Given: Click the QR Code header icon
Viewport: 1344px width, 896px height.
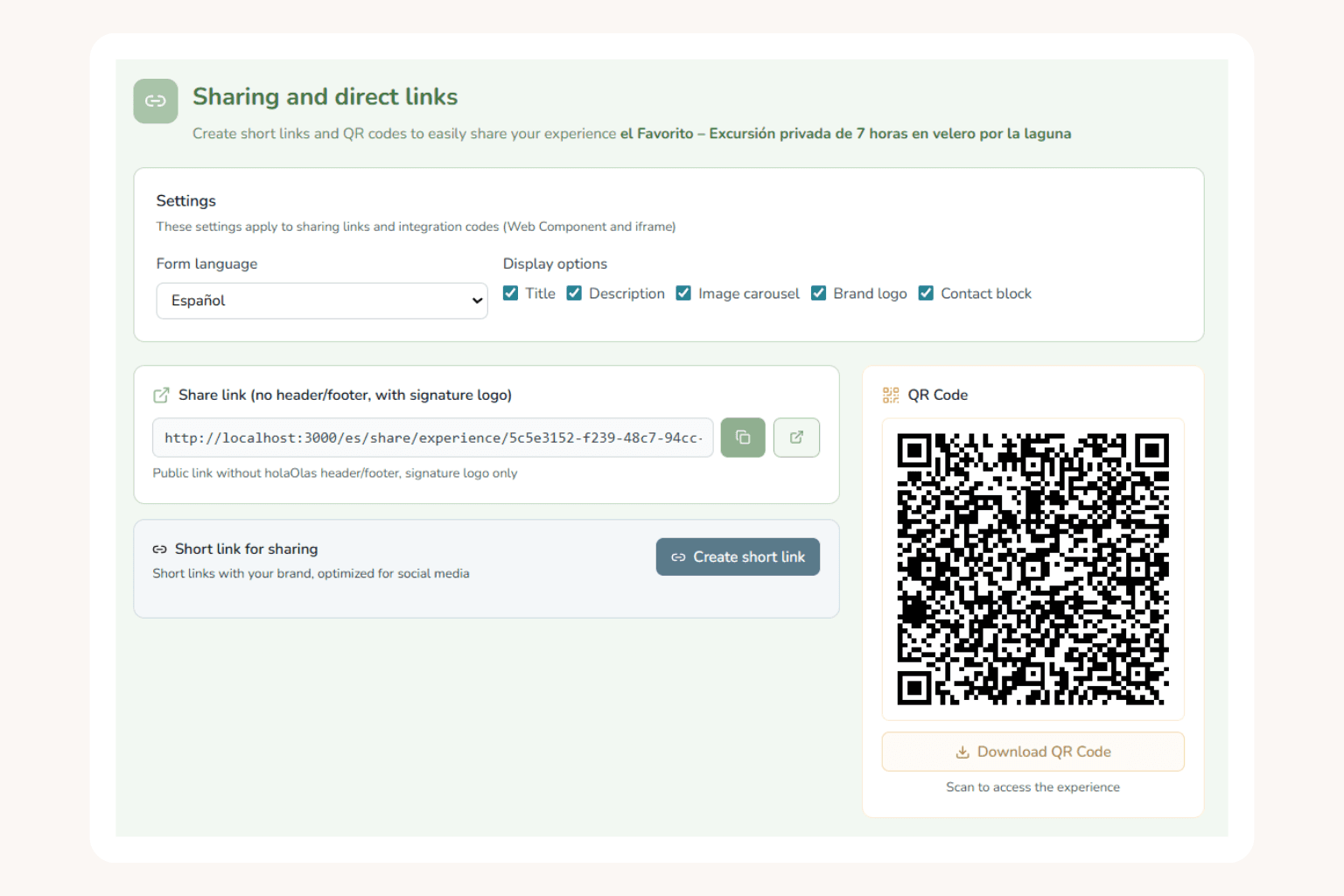Looking at the screenshot, I should [x=891, y=395].
